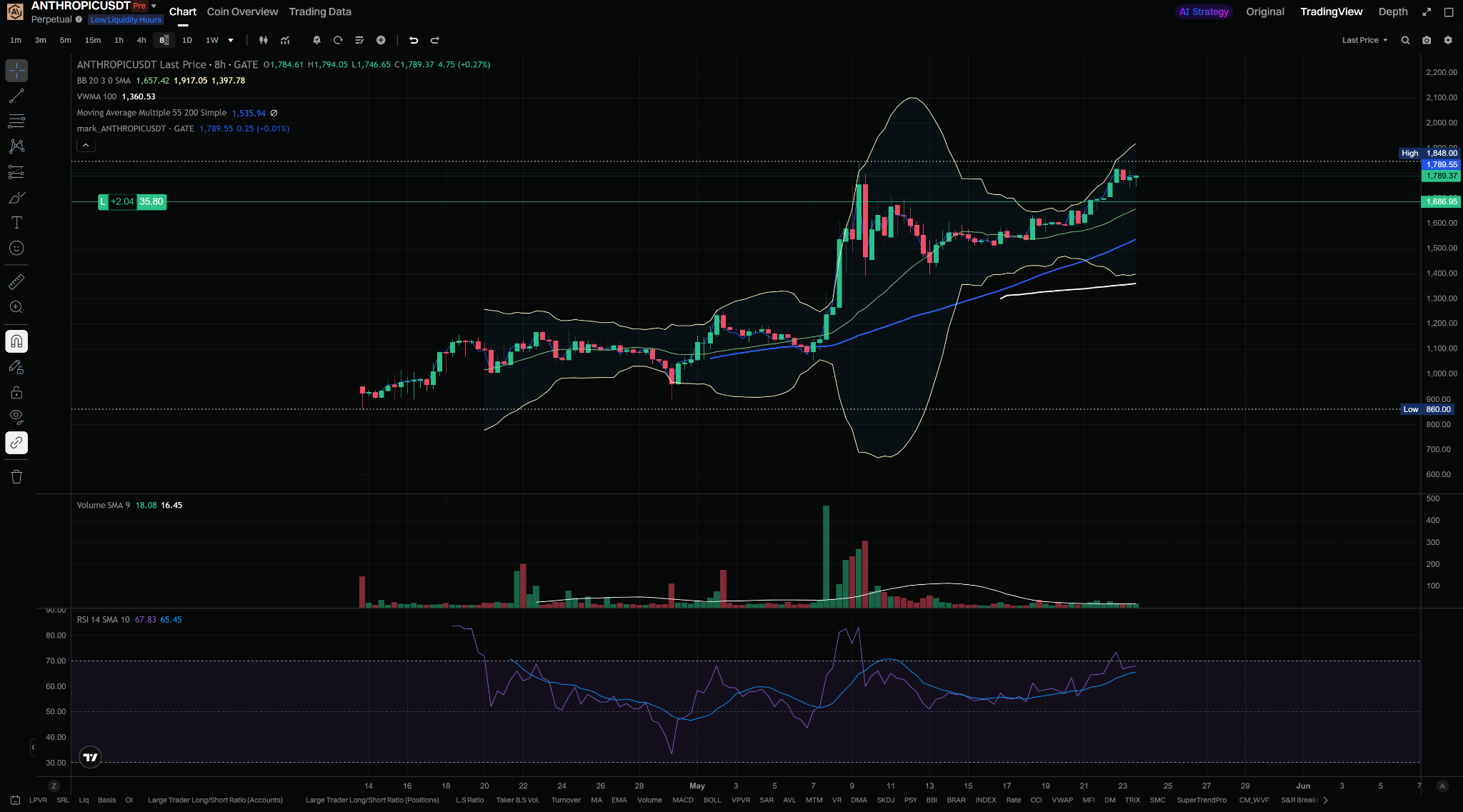The width and height of the screenshot is (1463, 812).
Task: Click the bar replay icon
Action: 338,40
